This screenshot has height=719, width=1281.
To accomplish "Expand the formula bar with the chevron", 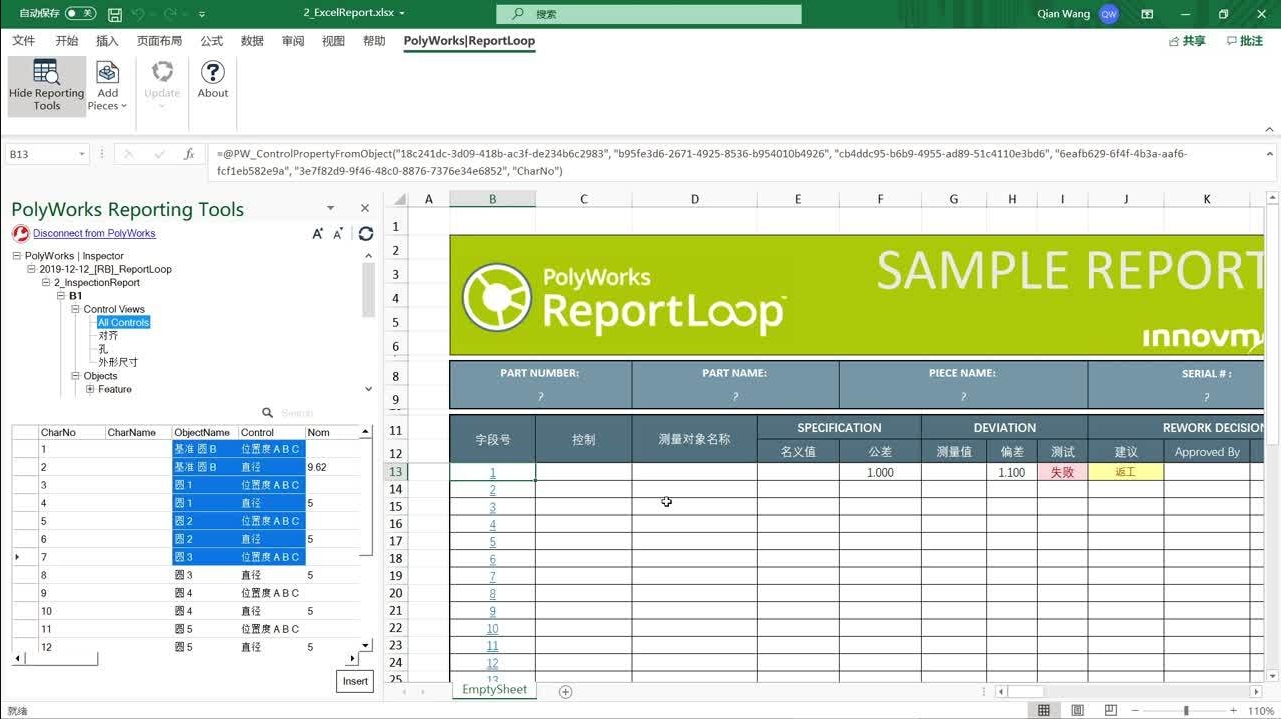I will (1270, 153).
